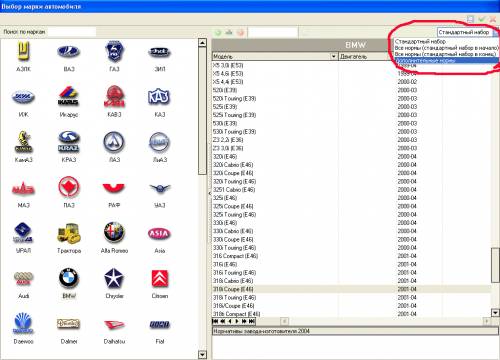This screenshot has width=500, height=360.
Task: Click the Двигатель column header
Action: [x=366, y=56]
